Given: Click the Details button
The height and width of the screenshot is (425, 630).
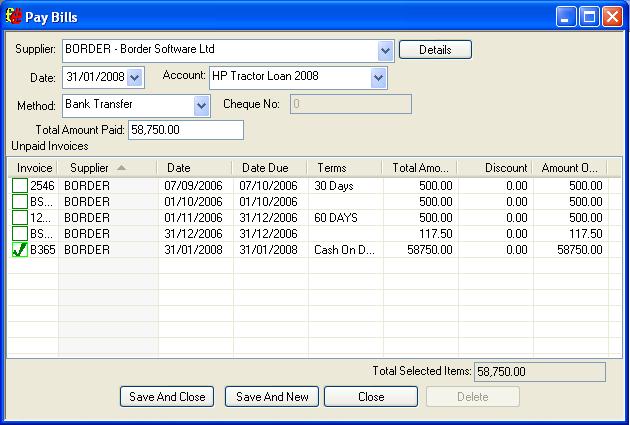Looking at the screenshot, I should [x=435, y=50].
